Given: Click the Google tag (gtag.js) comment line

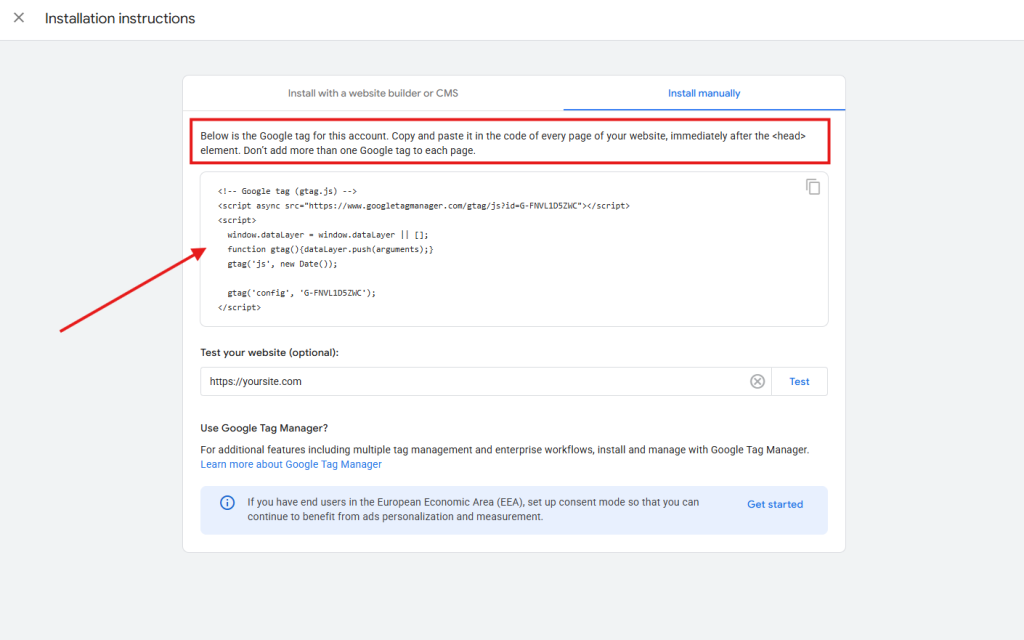Looking at the screenshot, I should point(287,190).
